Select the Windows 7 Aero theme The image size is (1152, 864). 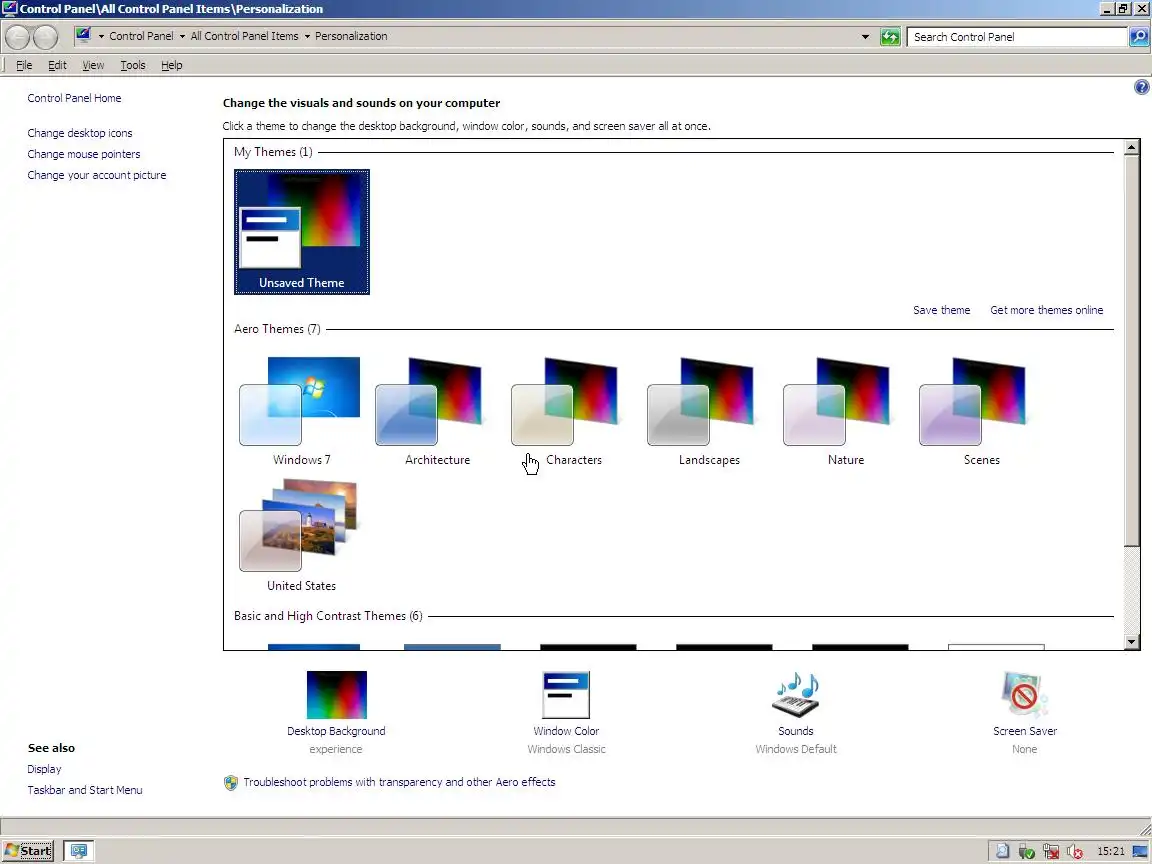(x=301, y=411)
